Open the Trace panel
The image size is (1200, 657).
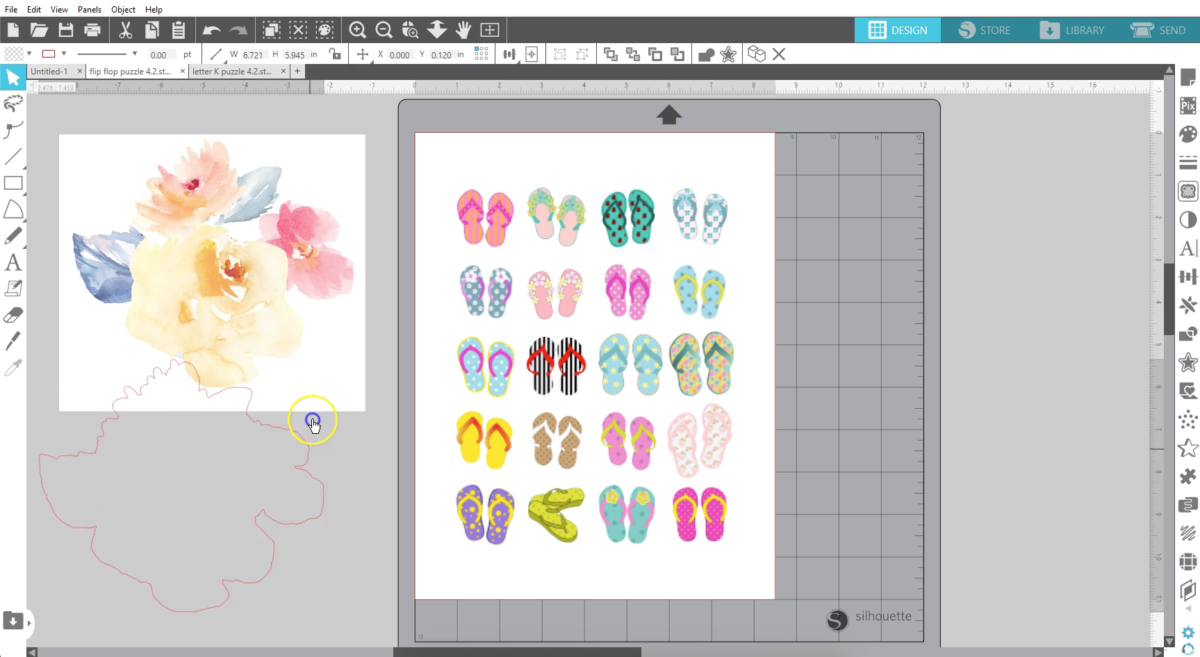point(1188,190)
